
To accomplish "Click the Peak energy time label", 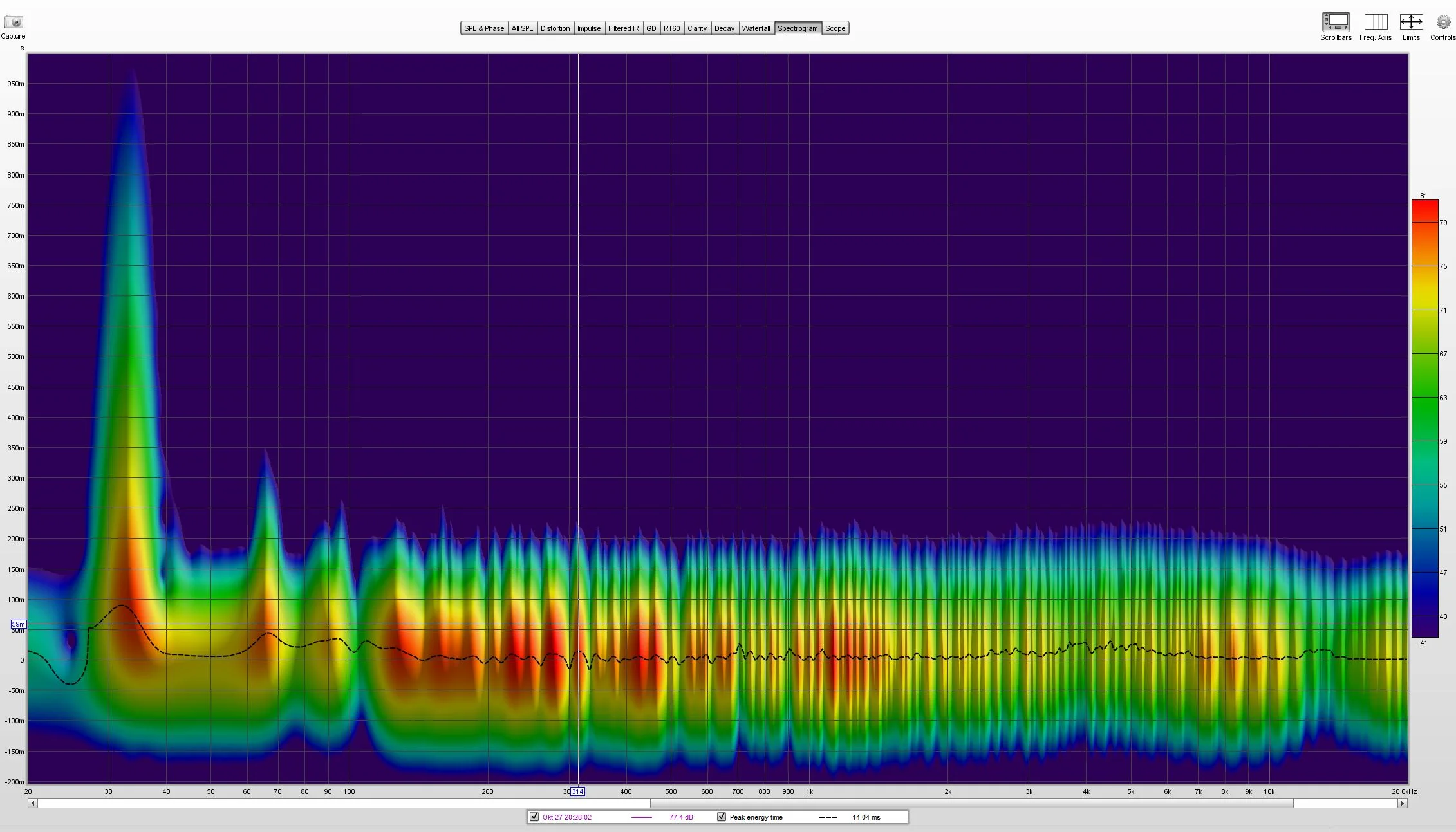I will pyautogui.click(x=756, y=817).
